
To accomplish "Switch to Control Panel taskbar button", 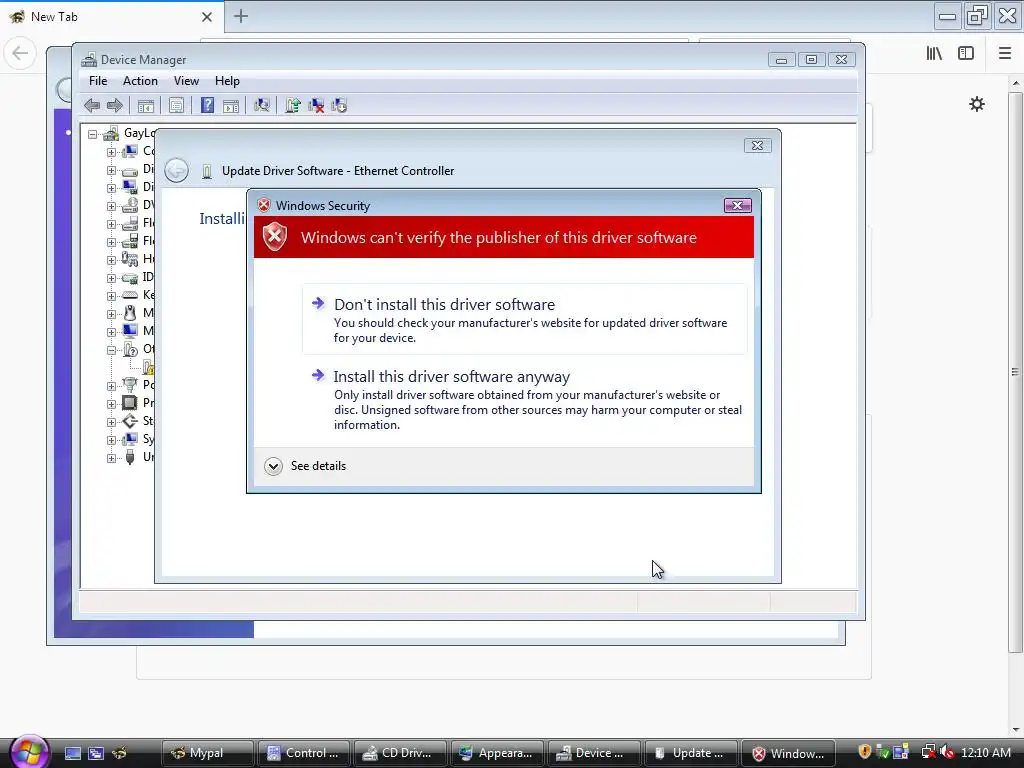I will pos(304,753).
